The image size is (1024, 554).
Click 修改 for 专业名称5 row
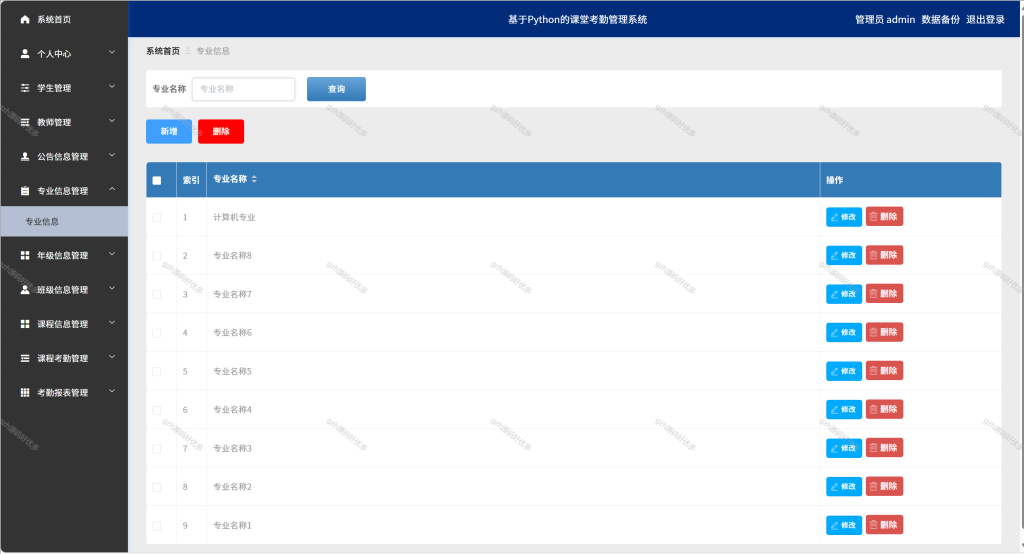click(x=844, y=371)
